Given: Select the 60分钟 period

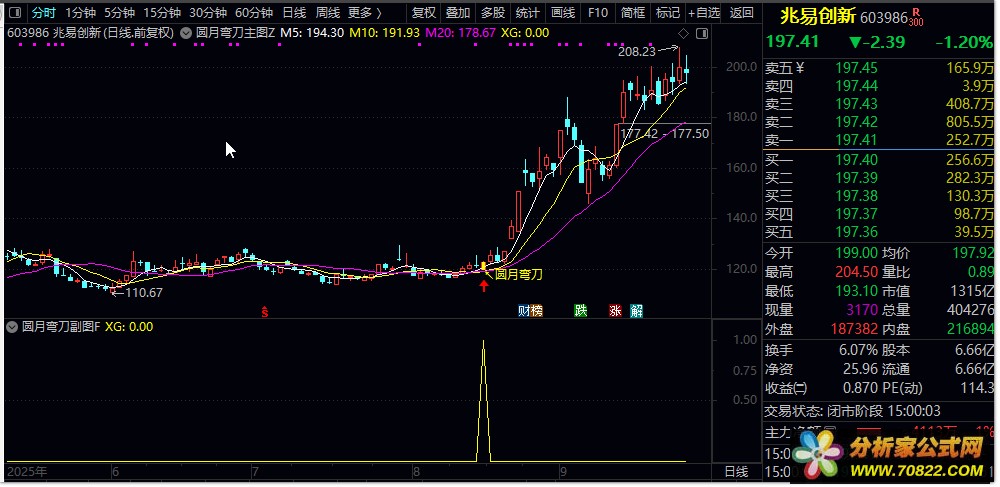Looking at the screenshot, I should pos(254,12).
